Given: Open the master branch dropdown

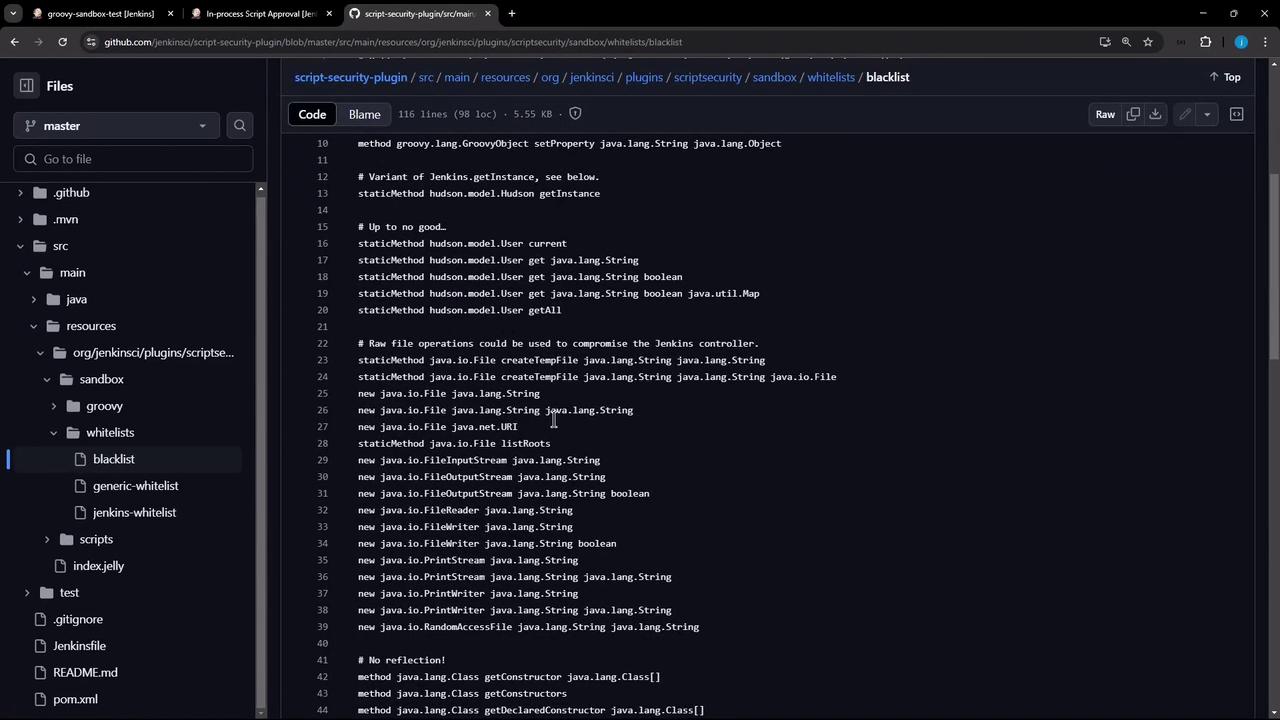Looking at the screenshot, I should (x=117, y=126).
